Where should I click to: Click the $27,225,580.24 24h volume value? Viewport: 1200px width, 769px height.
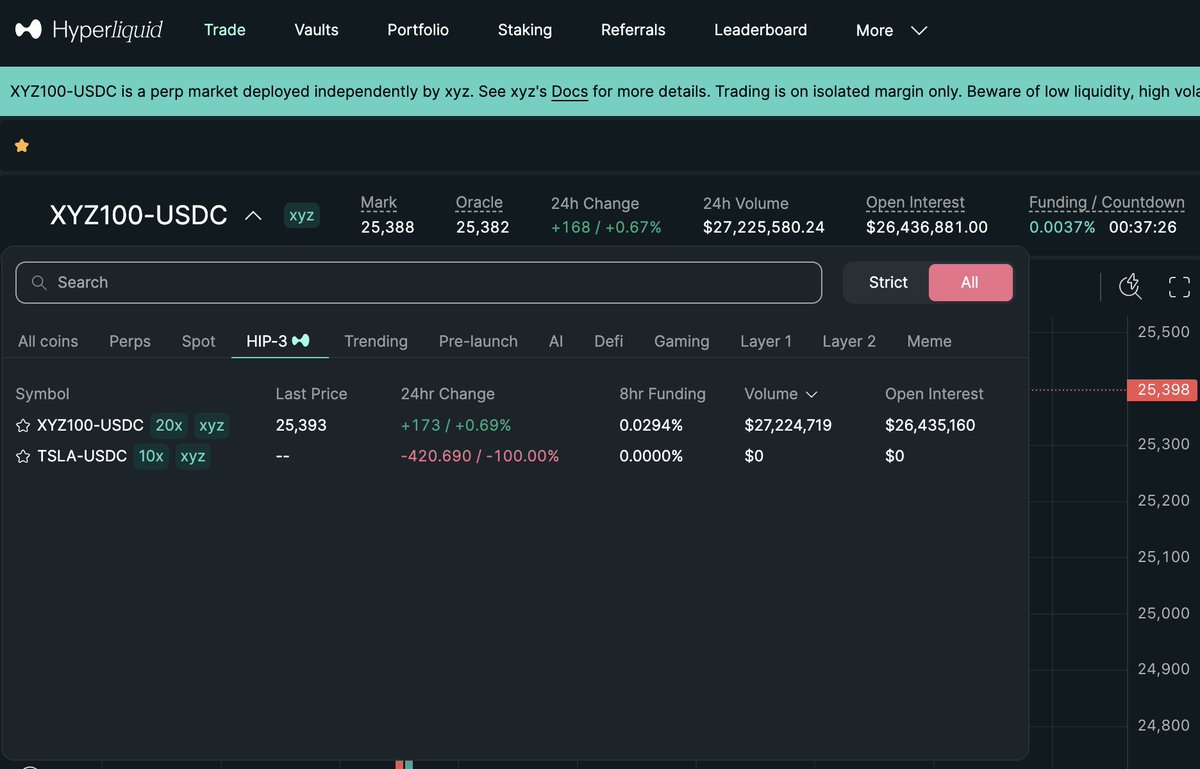764,227
